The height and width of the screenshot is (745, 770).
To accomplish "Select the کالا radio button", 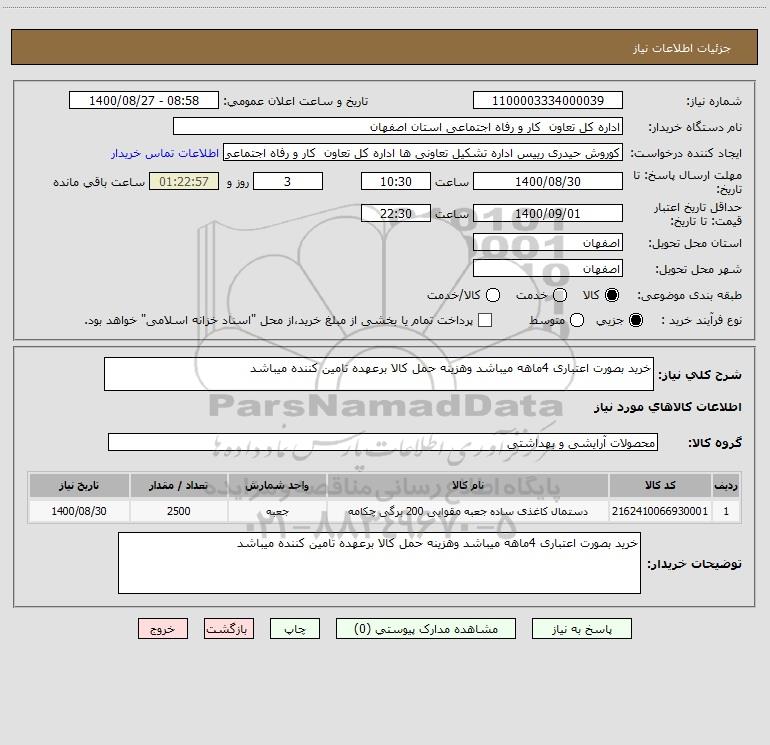I will coord(612,295).
